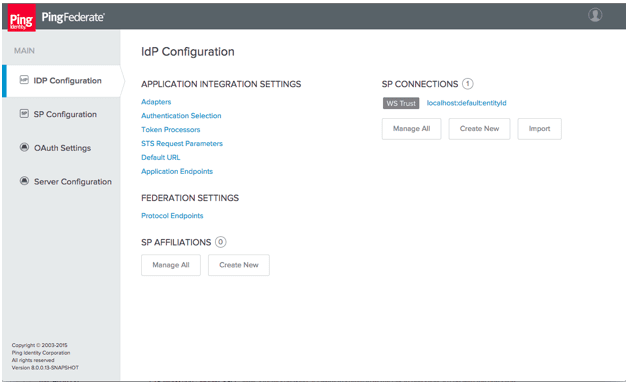Click the OAuth Settings sidebar icon
This screenshot has width=629, height=385.
[24, 147]
